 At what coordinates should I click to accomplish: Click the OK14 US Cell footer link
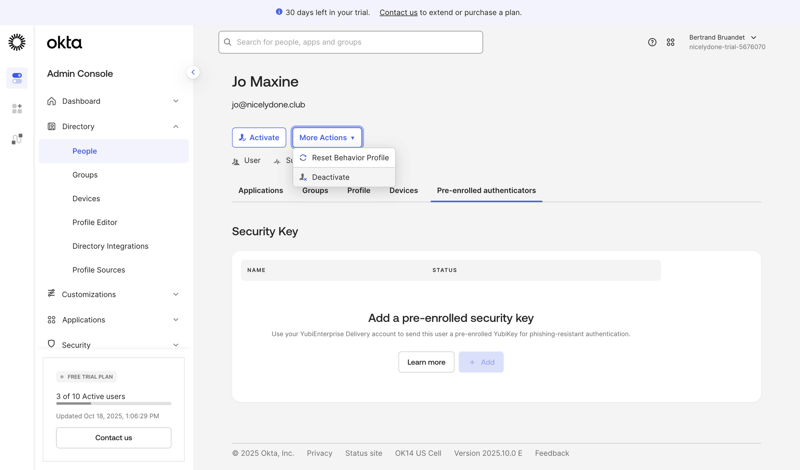pos(418,453)
